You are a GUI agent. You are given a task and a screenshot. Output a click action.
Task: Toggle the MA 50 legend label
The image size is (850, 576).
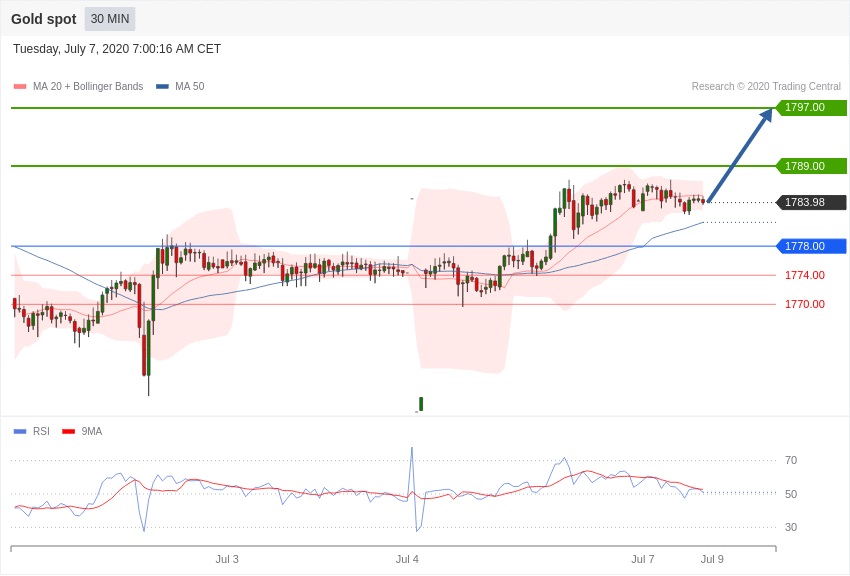[x=189, y=87]
